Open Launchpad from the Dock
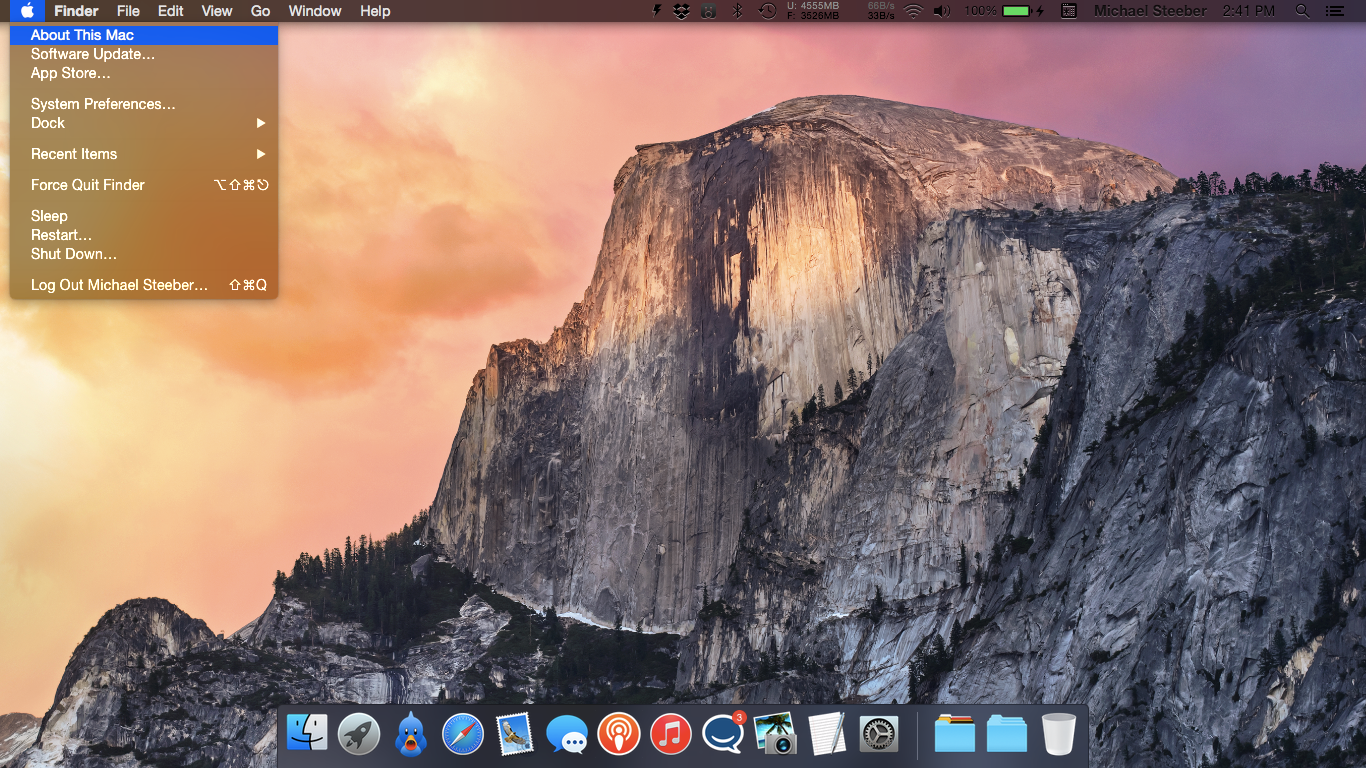Viewport: 1366px width, 768px height. (x=358, y=733)
